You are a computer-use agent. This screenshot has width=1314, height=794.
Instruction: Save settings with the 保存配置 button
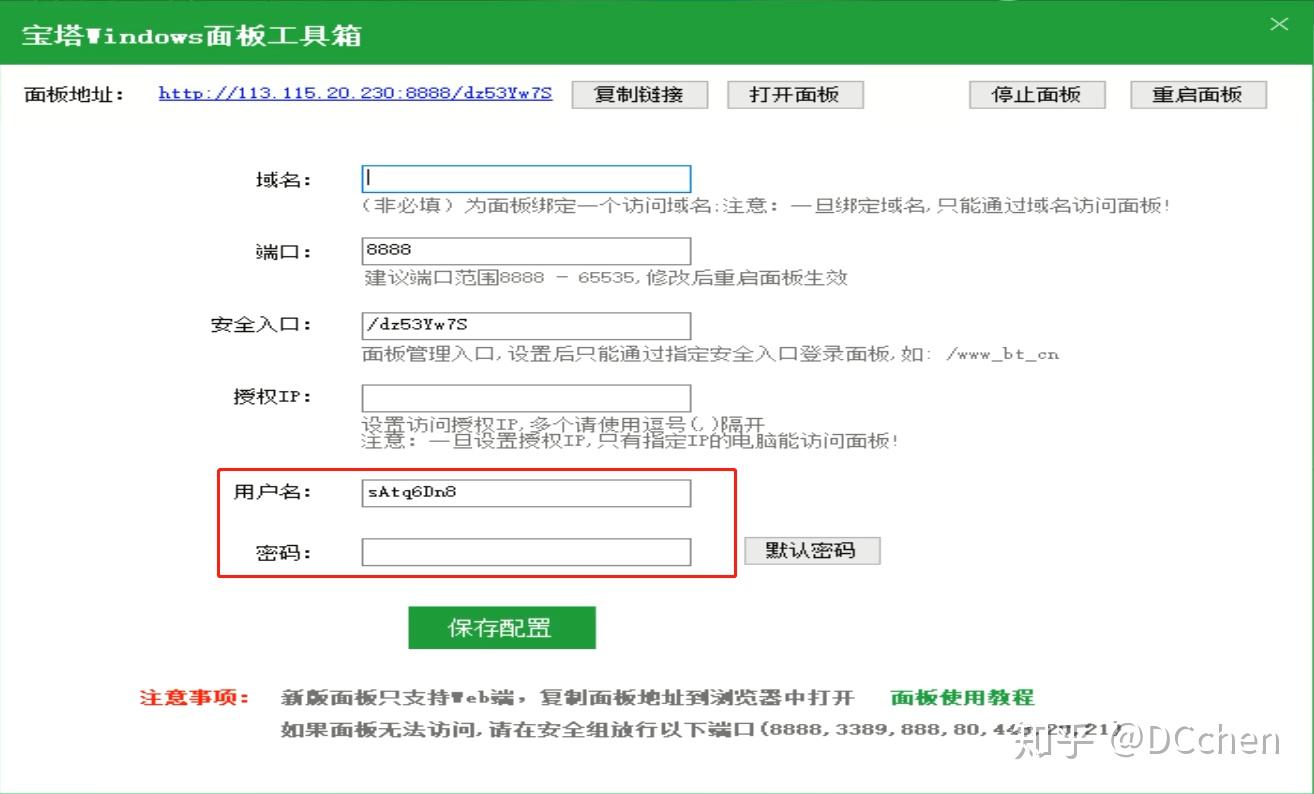(502, 628)
